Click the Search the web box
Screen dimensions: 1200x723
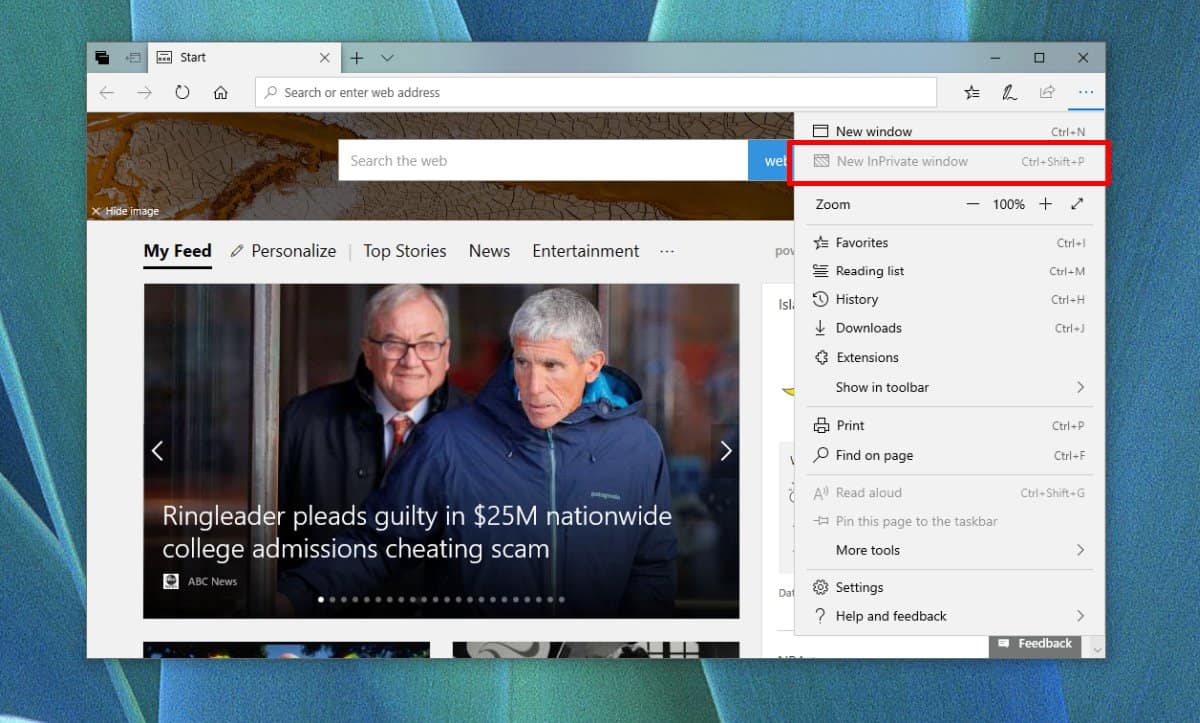(x=543, y=160)
